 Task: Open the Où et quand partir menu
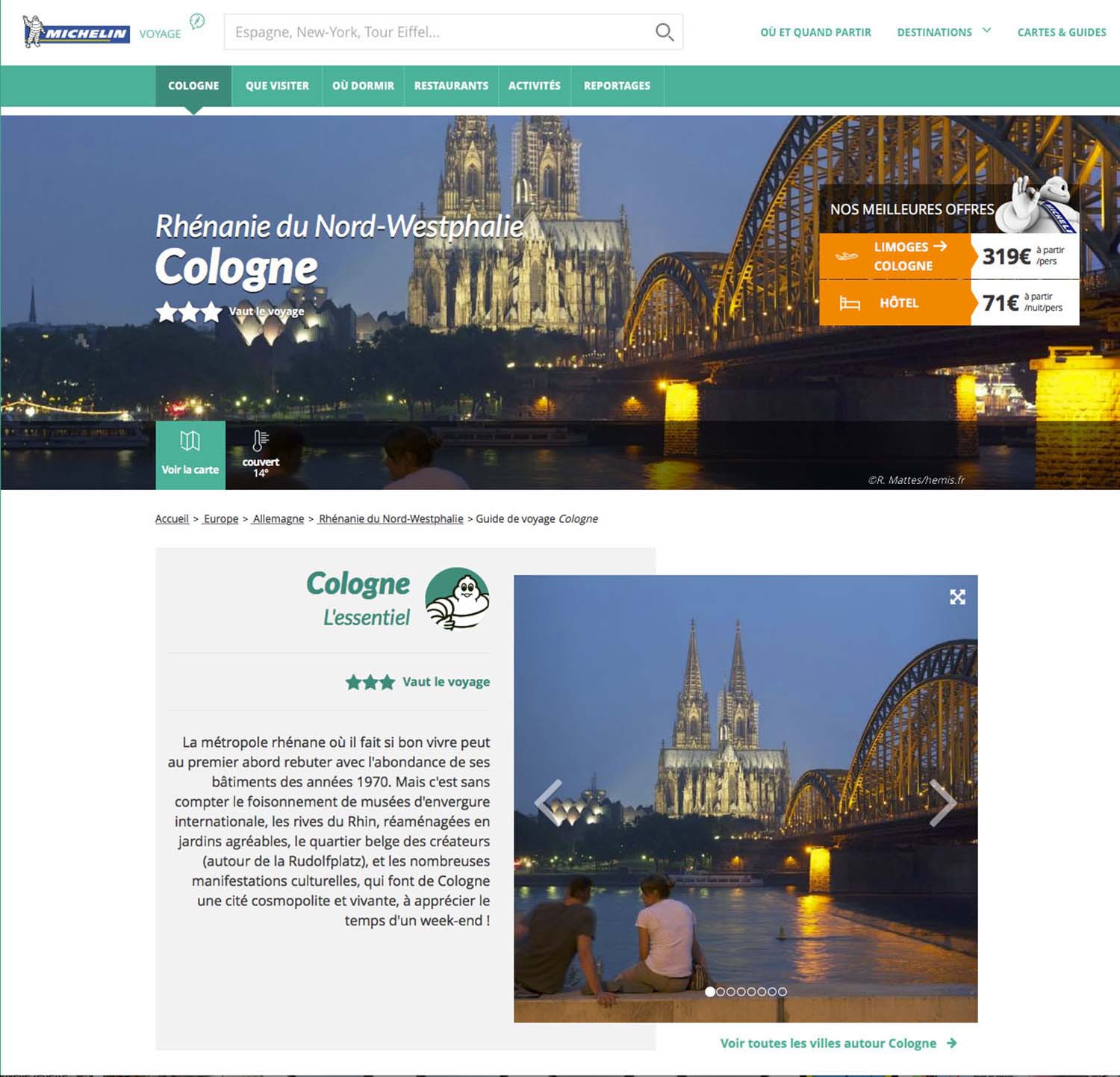[x=815, y=32]
